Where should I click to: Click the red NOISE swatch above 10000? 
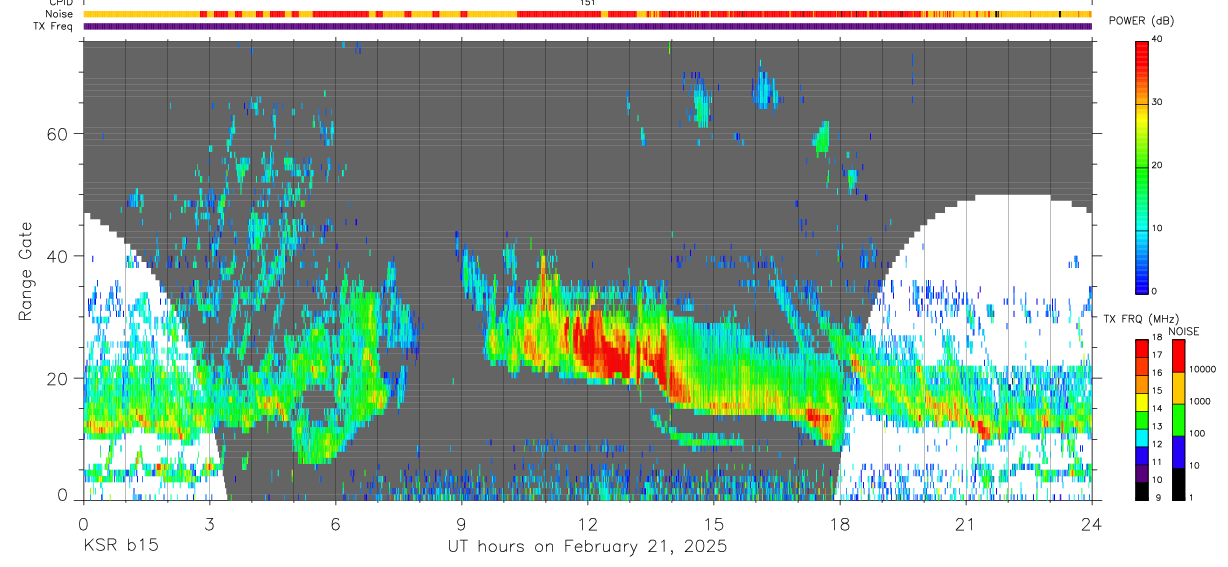(x=1179, y=356)
